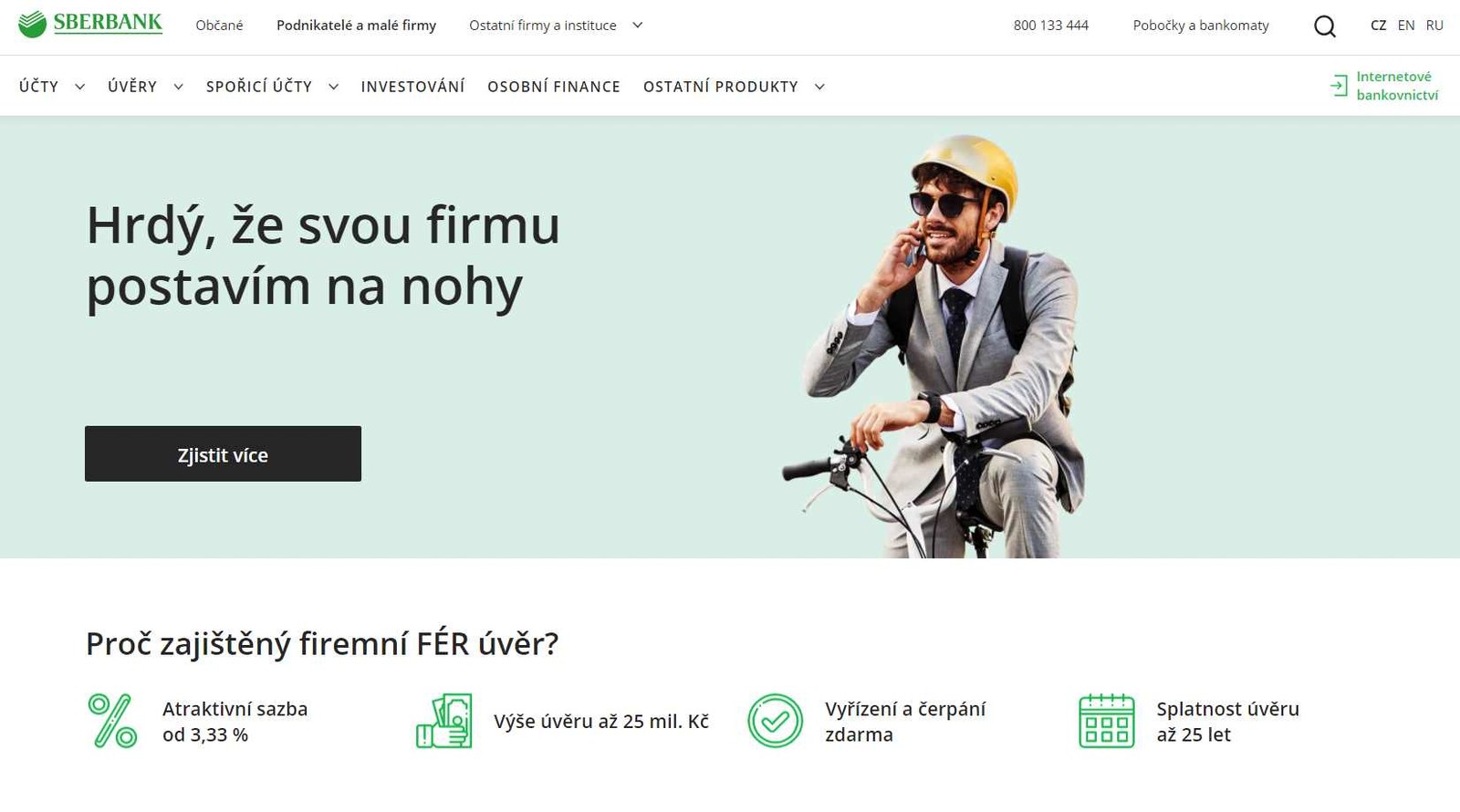Viewport: 1460px width, 812px height.
Task: Click the calendar repayment icon
Action: tap(1107, 721)
